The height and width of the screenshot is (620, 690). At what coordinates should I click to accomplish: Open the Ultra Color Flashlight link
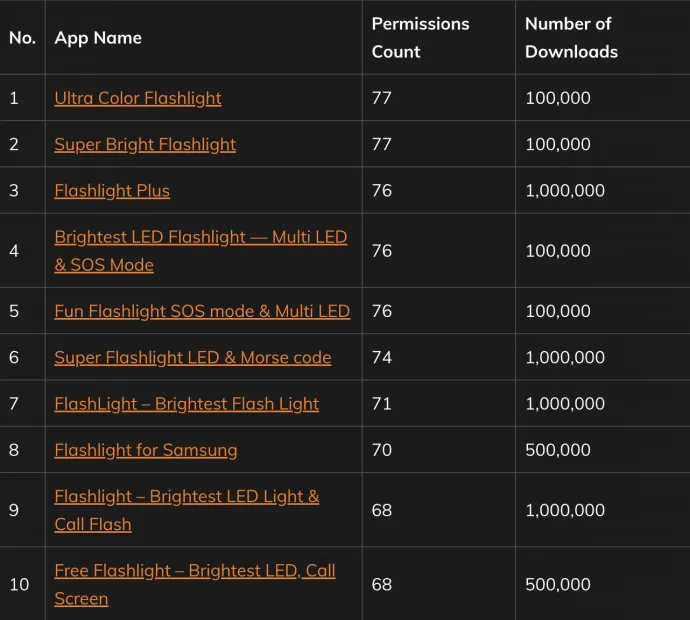tap(138, 98)
